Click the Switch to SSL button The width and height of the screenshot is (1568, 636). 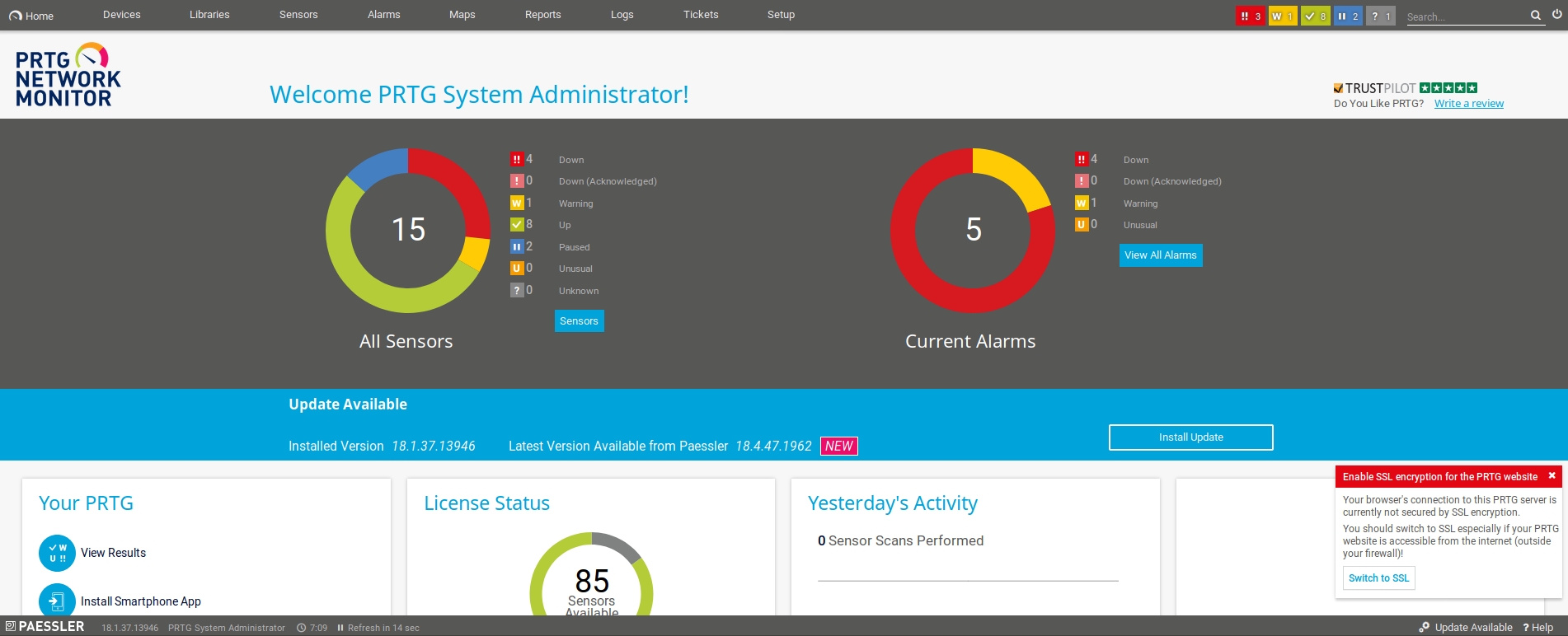1379,578
